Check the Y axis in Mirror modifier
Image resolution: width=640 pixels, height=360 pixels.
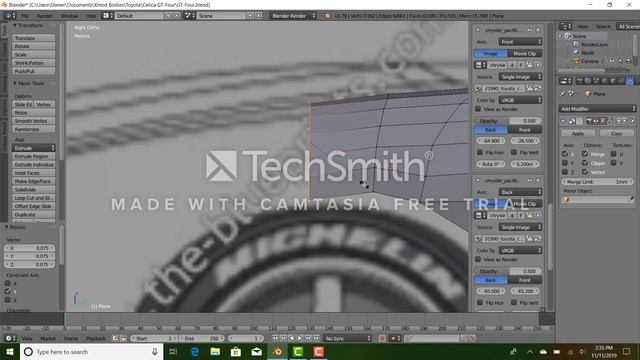565,163
